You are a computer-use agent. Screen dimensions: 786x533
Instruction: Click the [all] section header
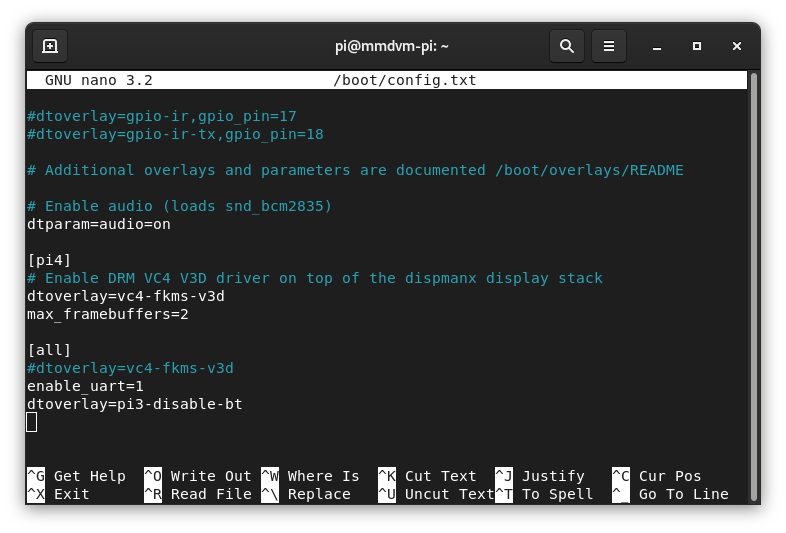(49, 350)
